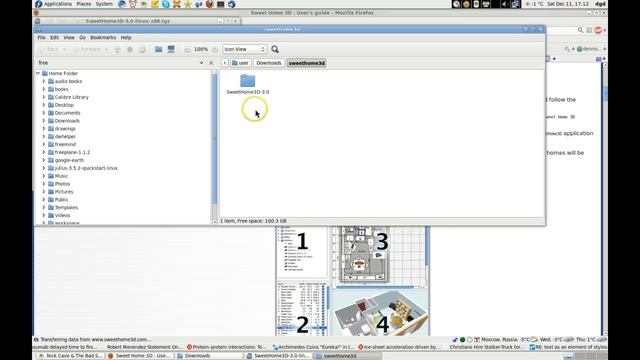Screen dimensions: 640x360
Task: Expand the Desktop tree node
Action: point(44,105)
